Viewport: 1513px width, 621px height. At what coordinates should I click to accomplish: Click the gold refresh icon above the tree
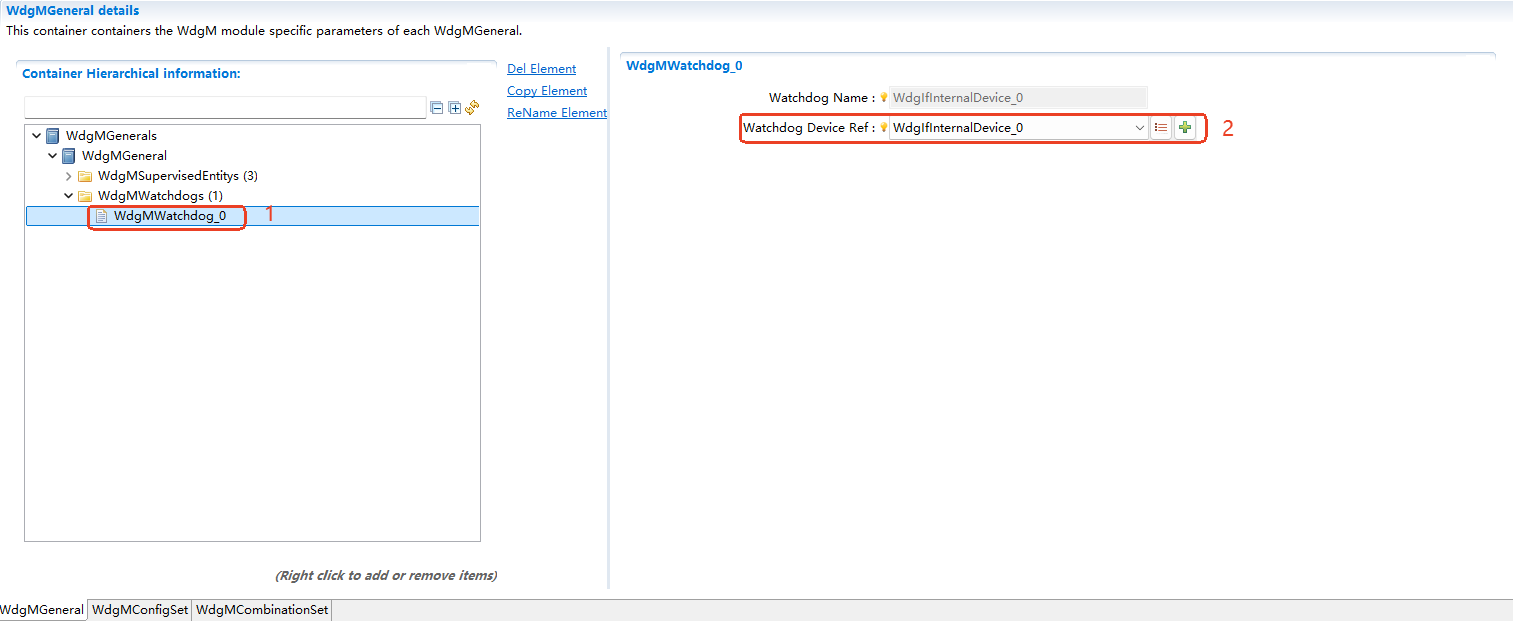point(471,107)
